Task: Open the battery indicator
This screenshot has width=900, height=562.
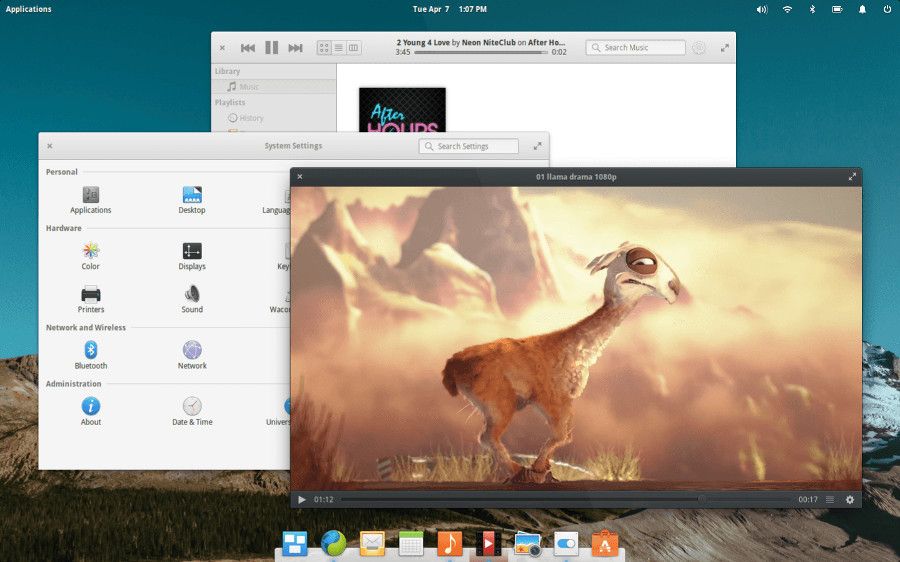Action: click(x=837, y=9)
